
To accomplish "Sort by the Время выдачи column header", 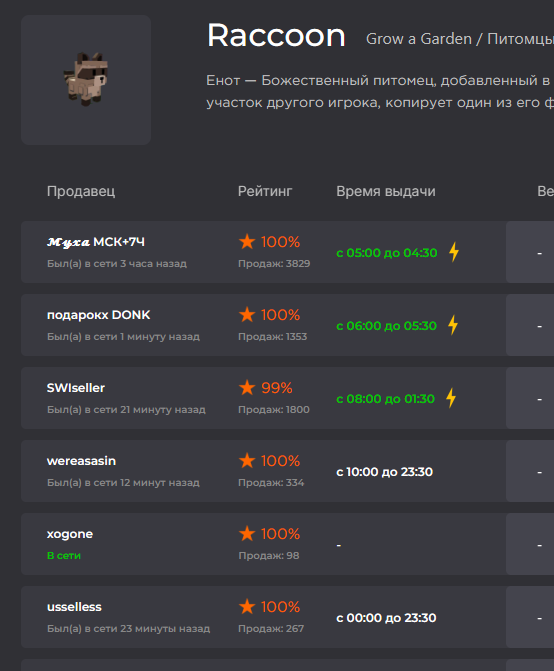I will [x=386, y=191].
